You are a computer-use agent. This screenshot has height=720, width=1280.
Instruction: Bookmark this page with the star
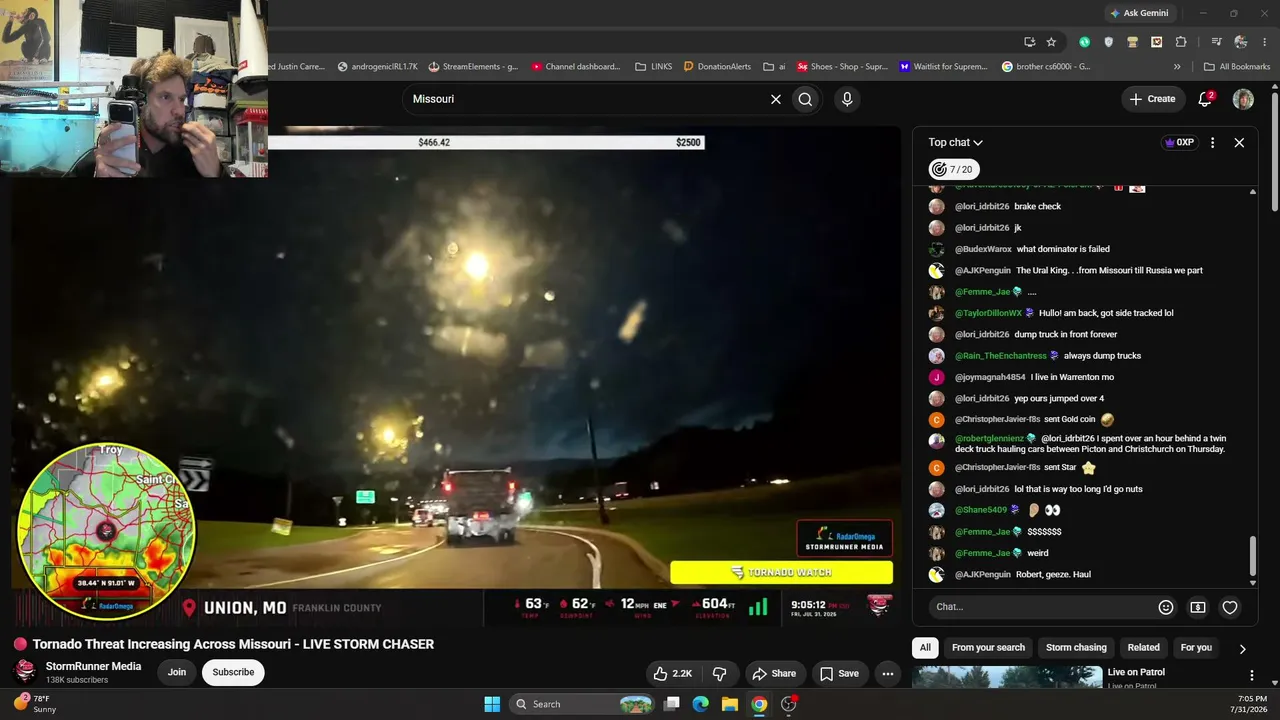point(1051,42)
